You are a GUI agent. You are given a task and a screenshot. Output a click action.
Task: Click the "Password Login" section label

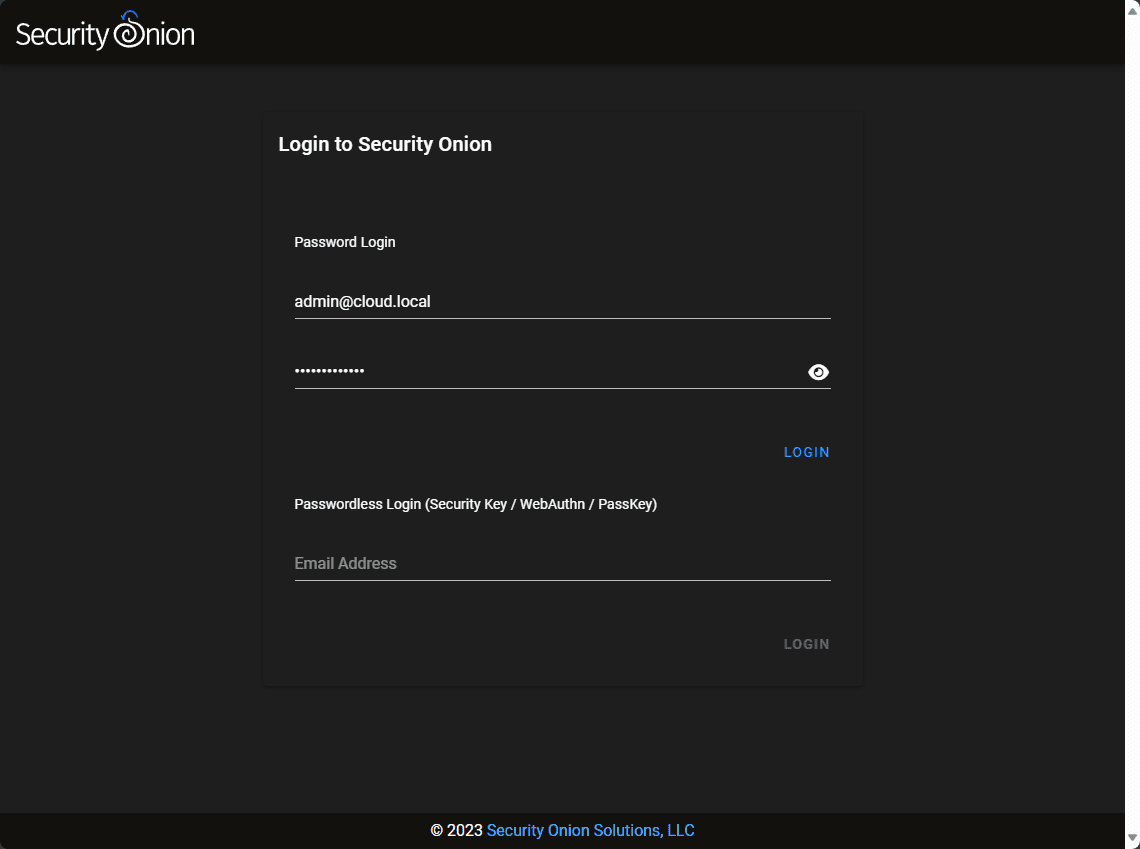pyautogui.click(x=345, y=242)
